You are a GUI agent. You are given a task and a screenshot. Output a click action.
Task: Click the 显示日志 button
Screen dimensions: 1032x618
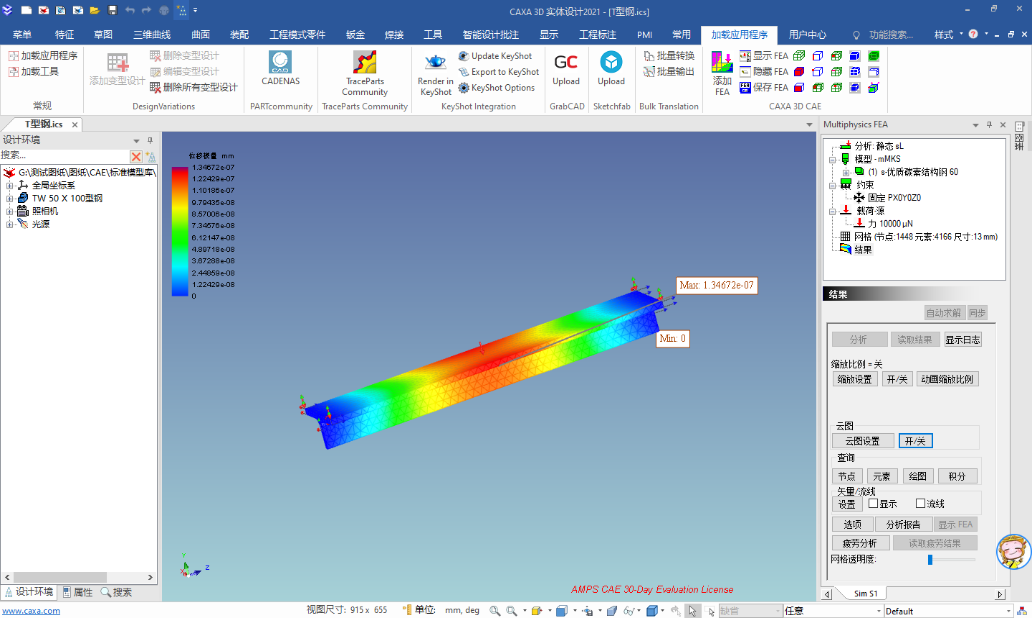click(963, 340)
